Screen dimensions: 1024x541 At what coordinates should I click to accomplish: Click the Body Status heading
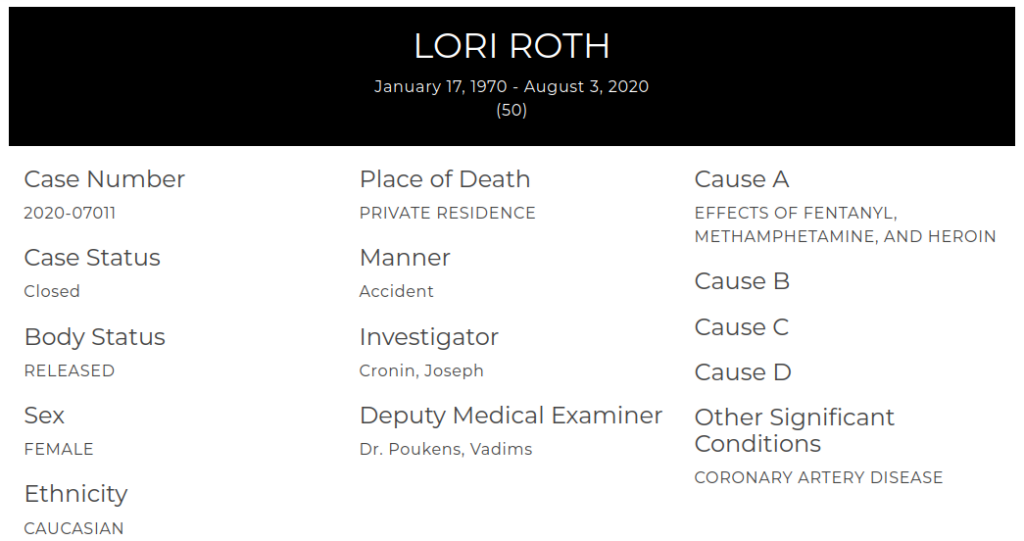[x=94, y=337]
